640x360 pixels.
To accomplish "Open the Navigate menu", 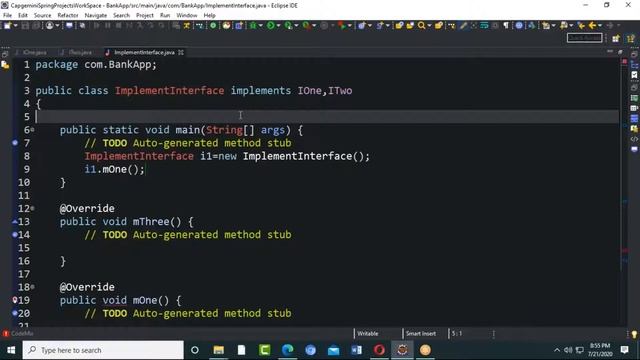I will coord(96,16).
